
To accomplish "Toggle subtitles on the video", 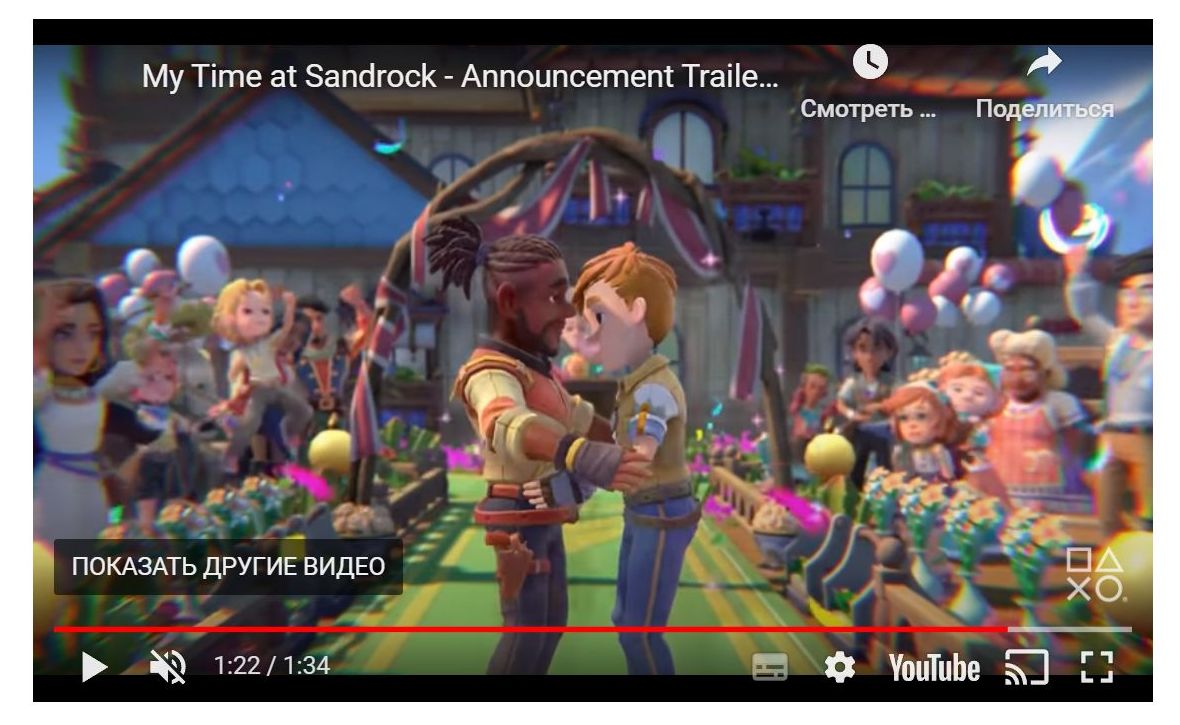I will click(770, 667).
